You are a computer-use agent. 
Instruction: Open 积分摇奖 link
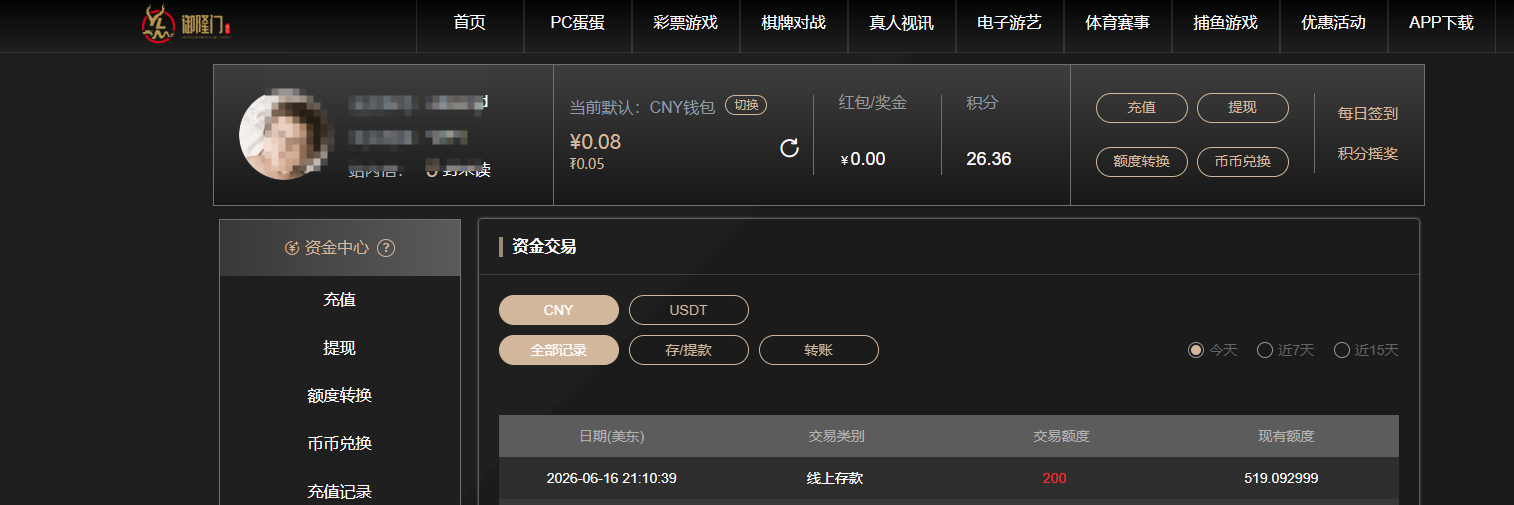[1368, 154]
